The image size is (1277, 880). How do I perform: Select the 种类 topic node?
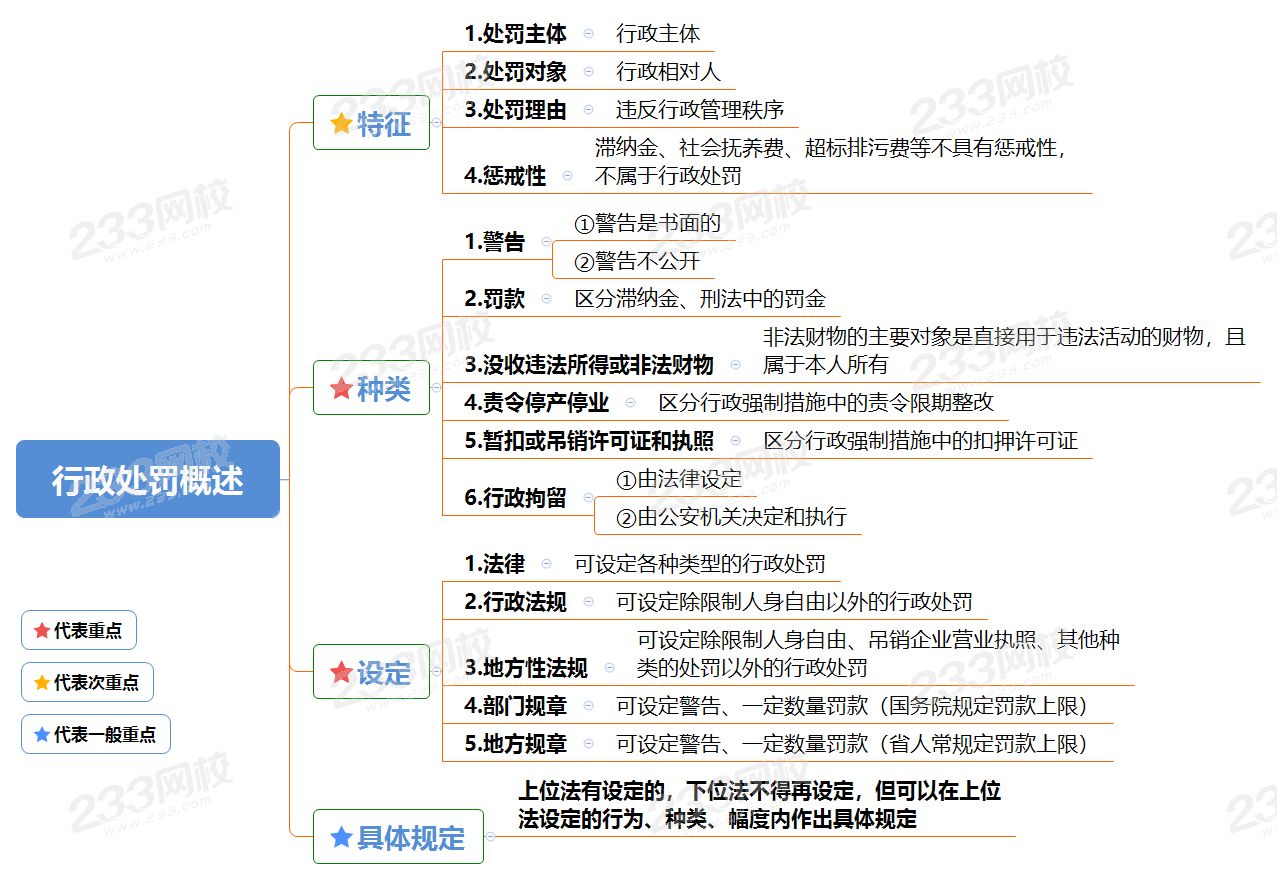(x=371, y=388)
